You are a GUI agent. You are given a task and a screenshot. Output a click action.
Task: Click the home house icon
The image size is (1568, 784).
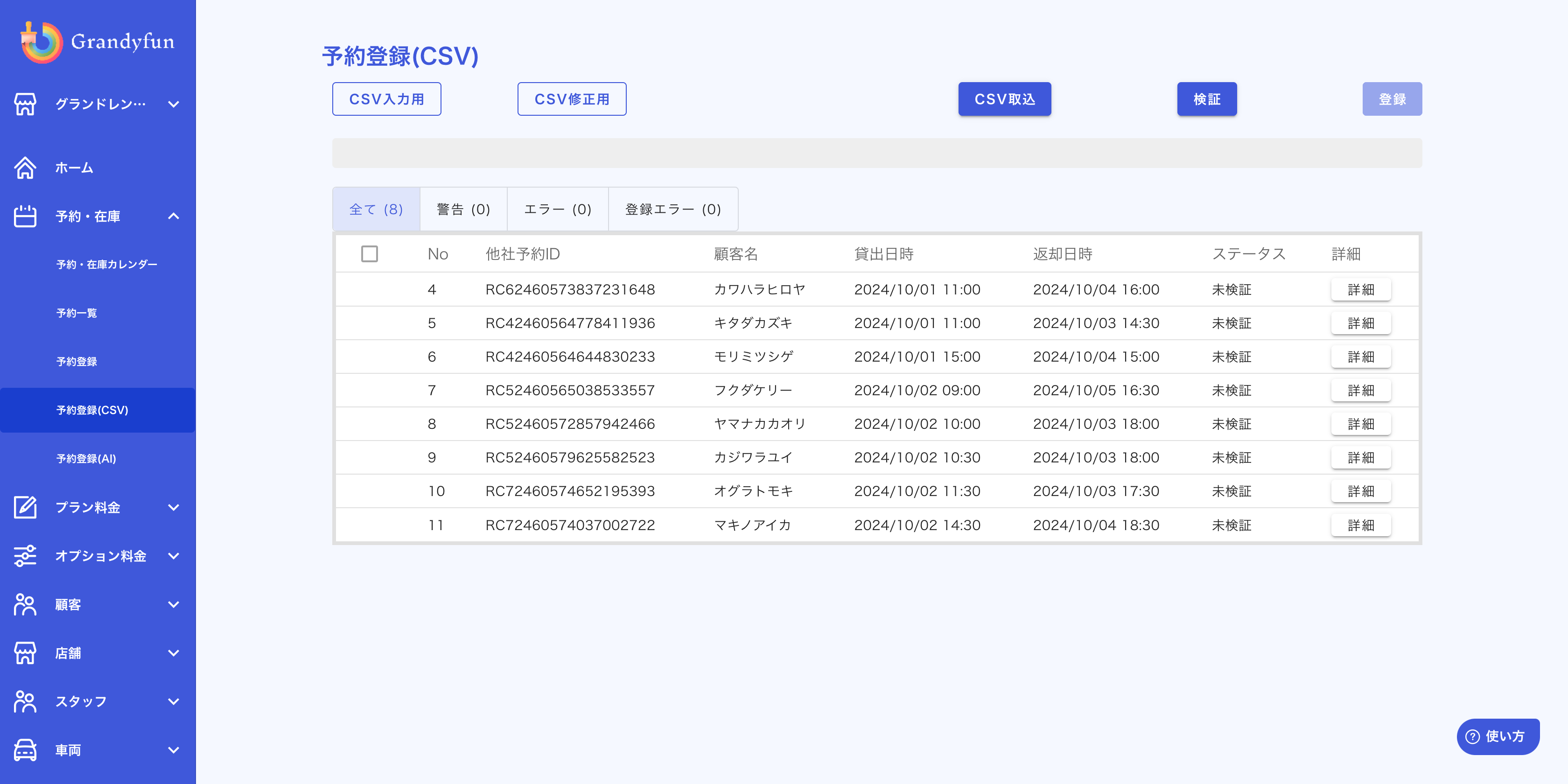pyautogui.click(x=25, y=168)
